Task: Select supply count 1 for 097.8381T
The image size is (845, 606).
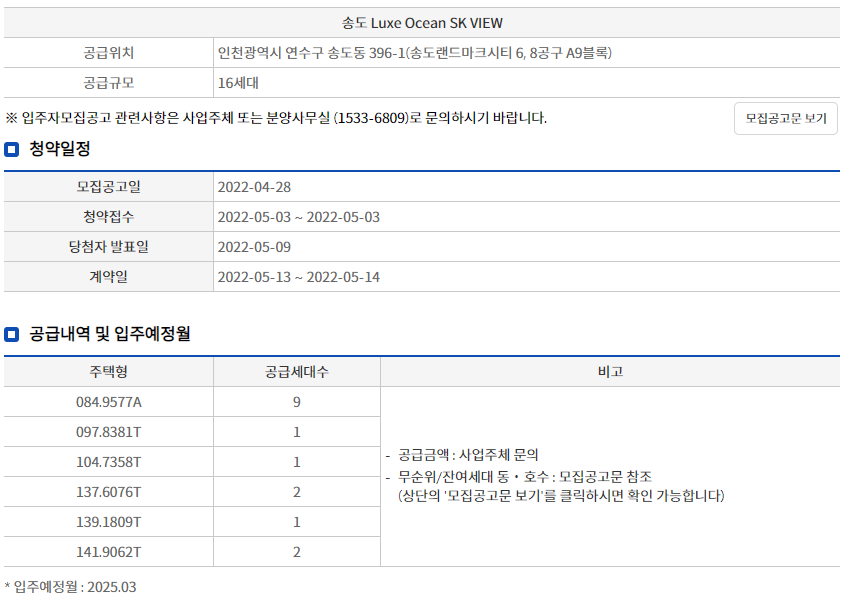Action: click(297, 432)
